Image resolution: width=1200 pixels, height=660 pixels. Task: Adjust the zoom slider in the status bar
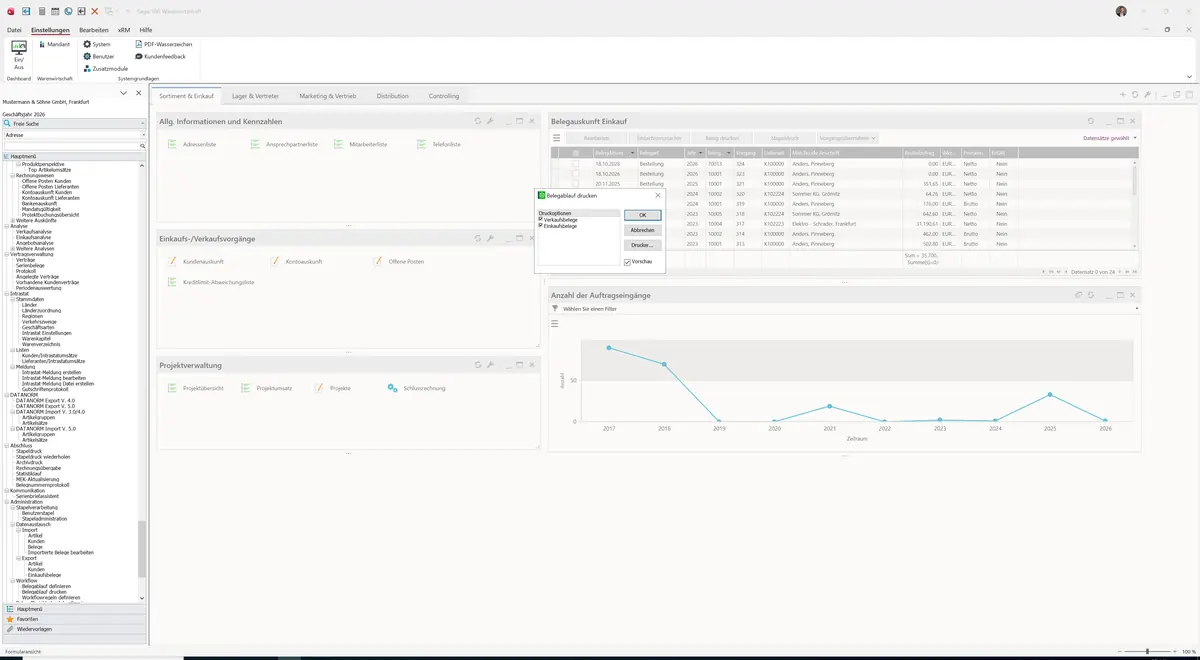tap(1147, 651)
